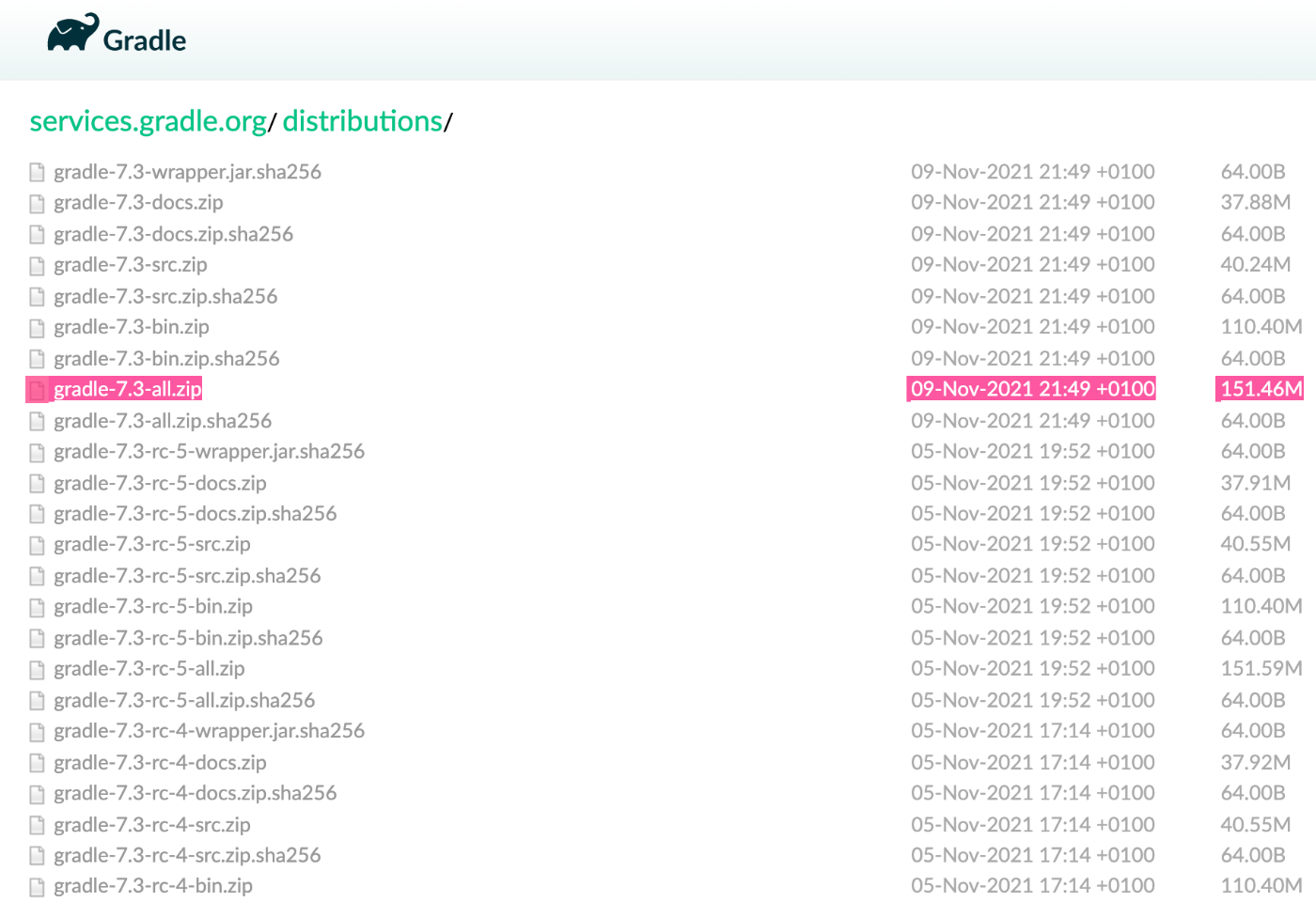The height and width of the screenshot is (902, 1316).
Task: Click file icon beside gradle-7.3-rc-5-bin.zip.sha256
Action: pyautogui.click(x=37, y=638)
